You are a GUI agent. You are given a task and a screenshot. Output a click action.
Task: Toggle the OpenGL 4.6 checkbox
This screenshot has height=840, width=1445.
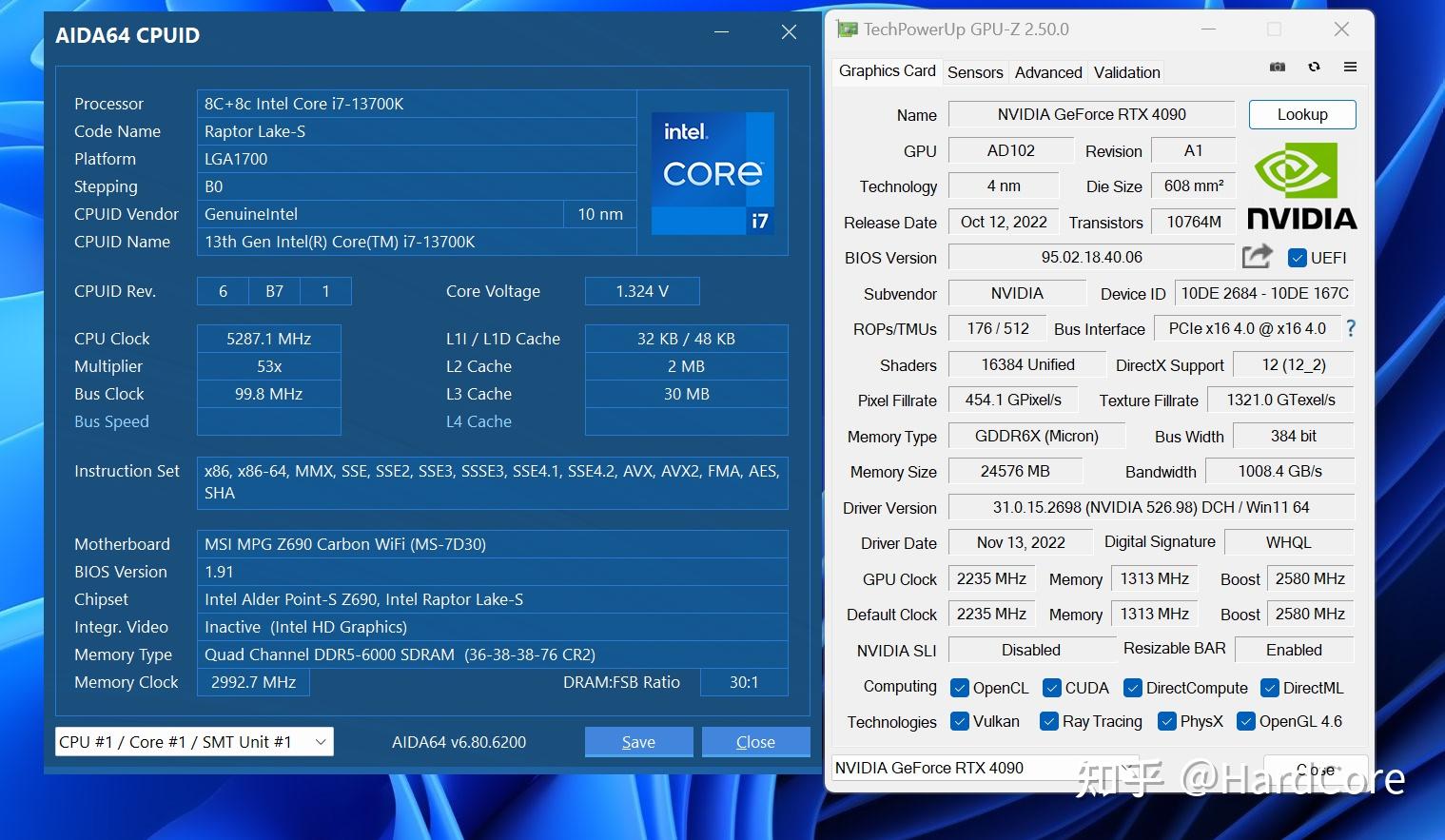(1245, 721)
